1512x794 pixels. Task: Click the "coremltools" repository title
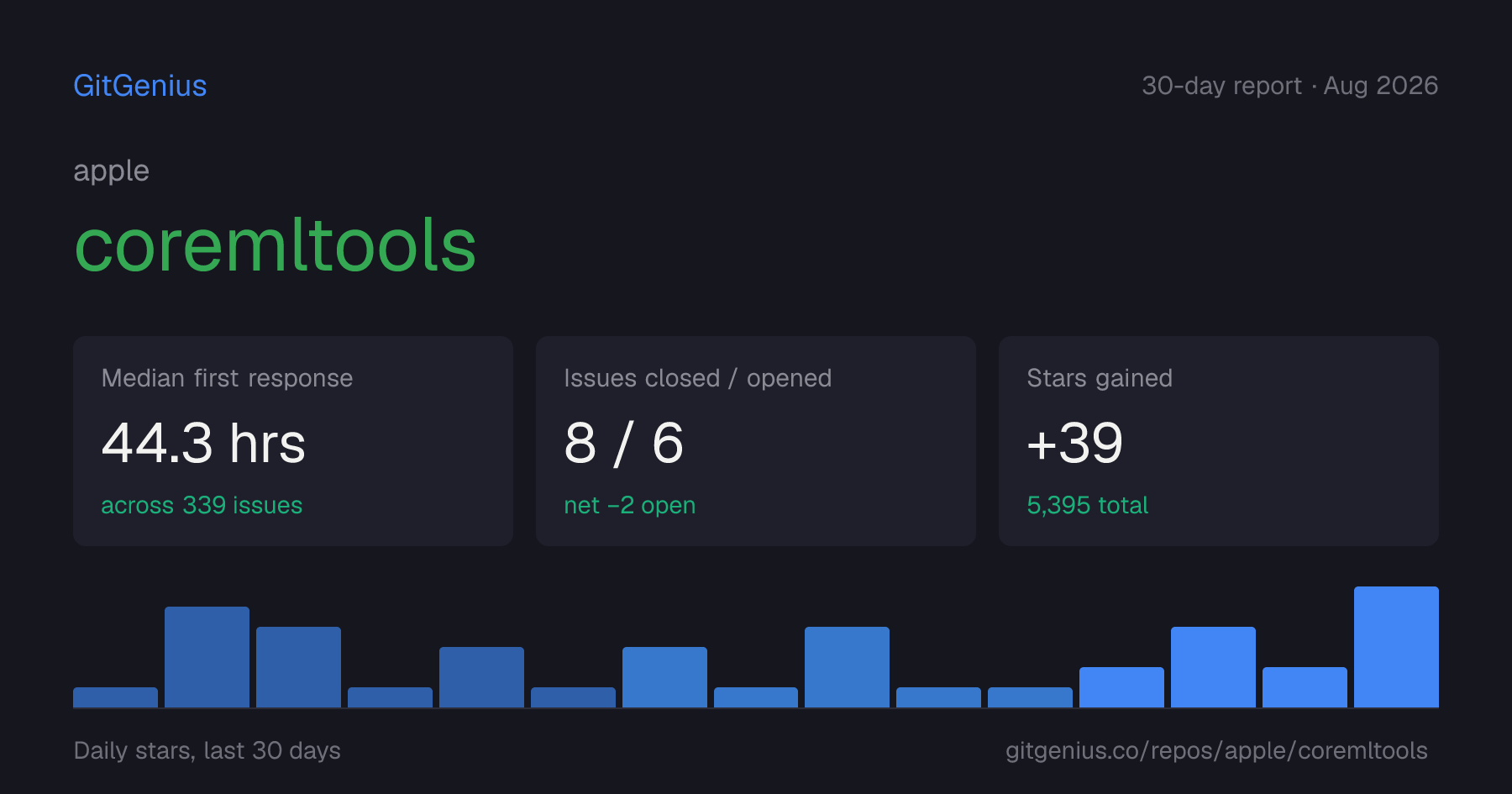(x=276, y=245)
